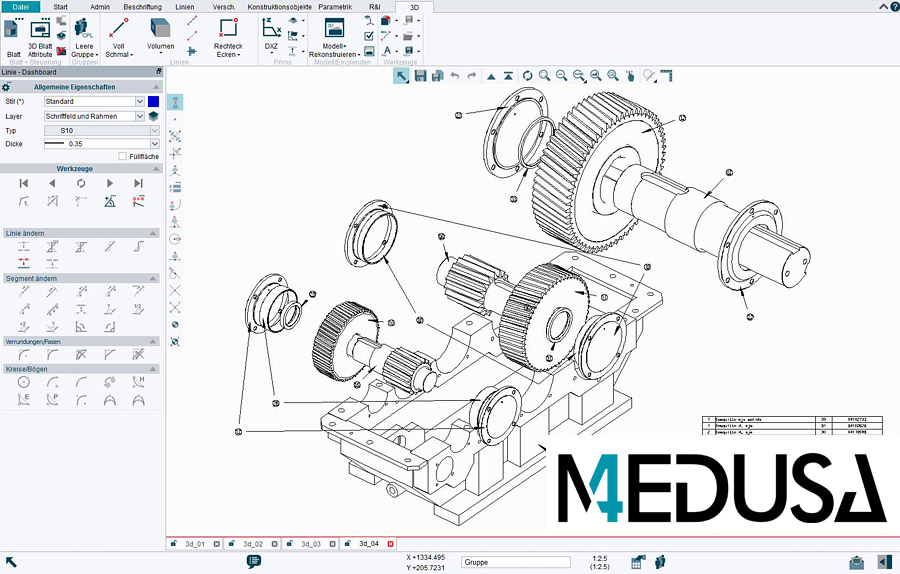The height and width of the screenshot is (574, 900).
Task: Switch to the Parametrik ribbon tab
Action: click(x=335, y=7)
